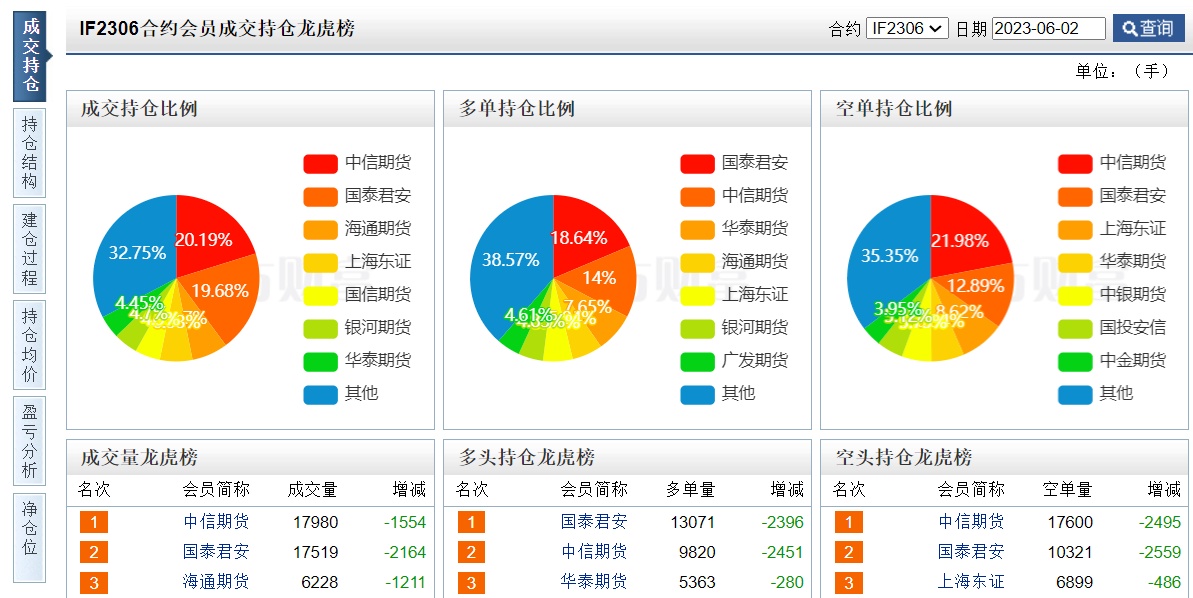Go to the 盈亏分析 sidebar tab
The image size is (1193, 598).
tap(30, 441)
